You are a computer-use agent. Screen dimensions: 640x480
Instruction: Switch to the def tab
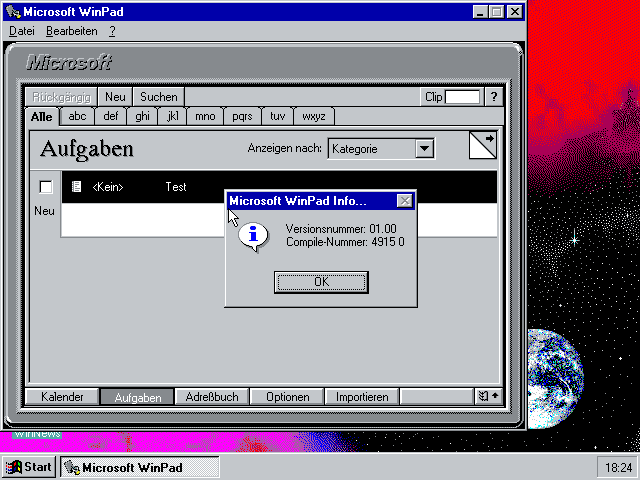[111, 116]
